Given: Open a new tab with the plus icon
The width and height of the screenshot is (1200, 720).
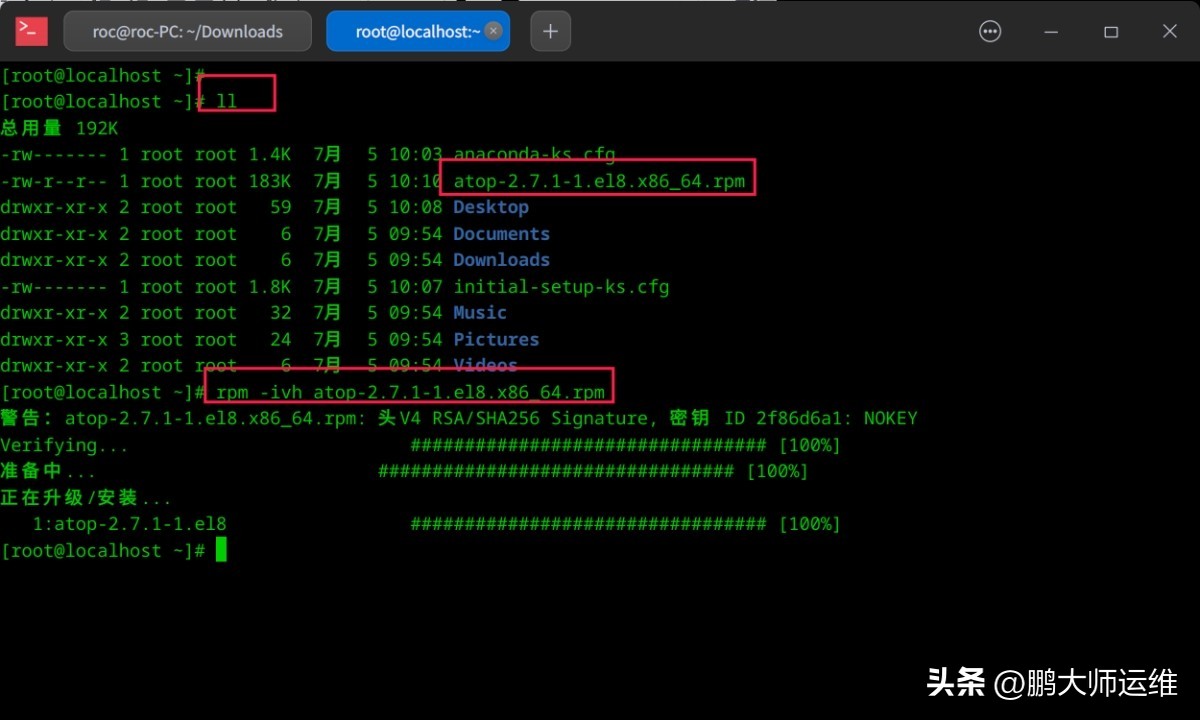Looking at the screenshot, I should pos(550,31).
